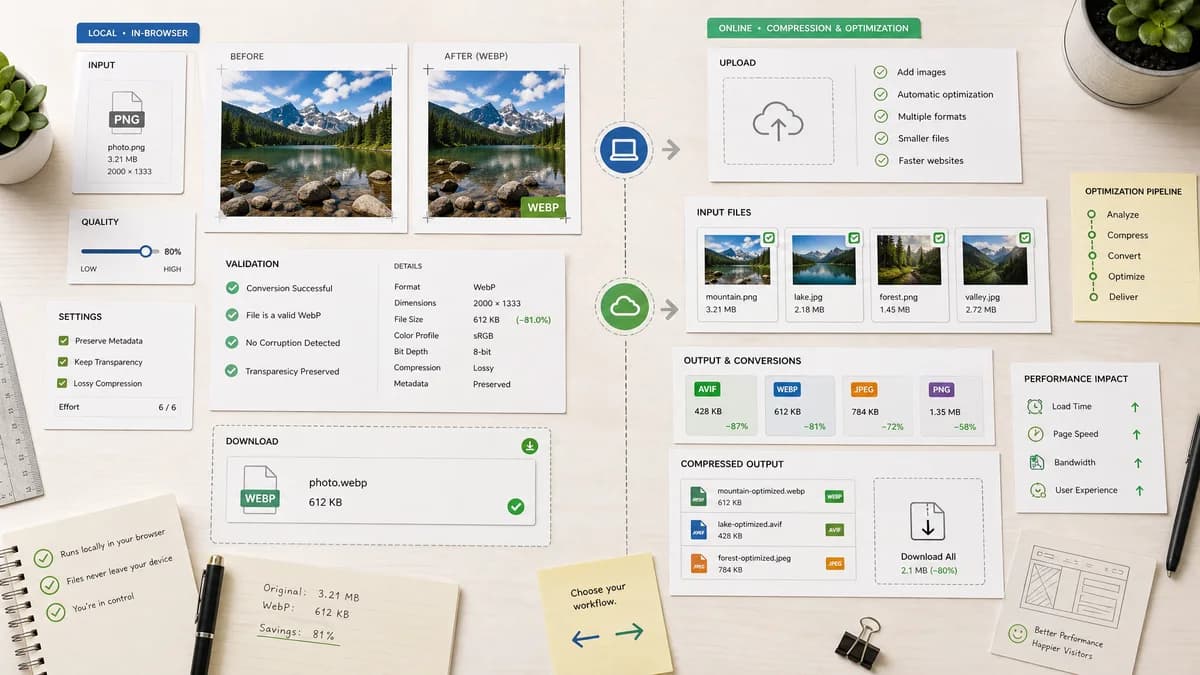Click the File Size 612 KB detail value

pos(486,319)
